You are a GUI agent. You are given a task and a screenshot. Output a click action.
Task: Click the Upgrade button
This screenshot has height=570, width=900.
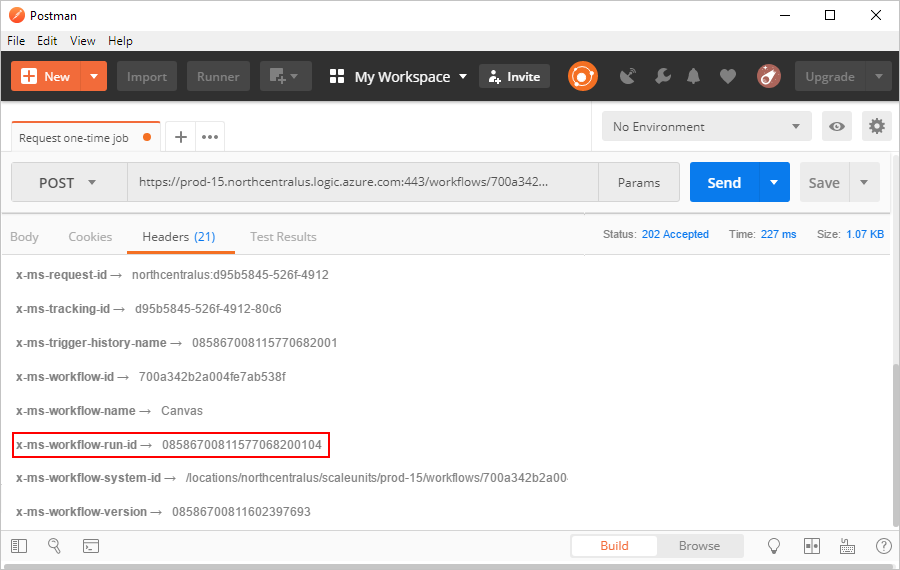[830, 76]
